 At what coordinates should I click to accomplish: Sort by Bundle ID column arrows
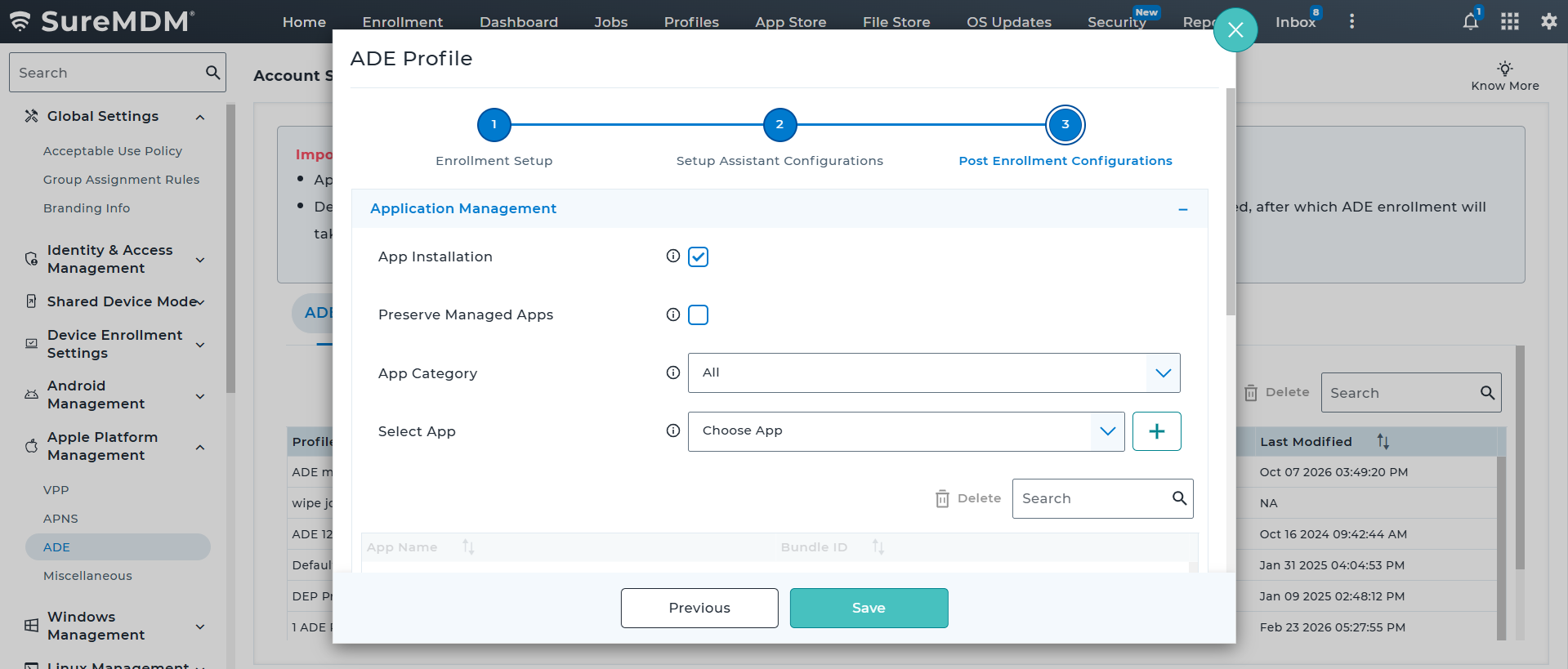click(878, 546)
